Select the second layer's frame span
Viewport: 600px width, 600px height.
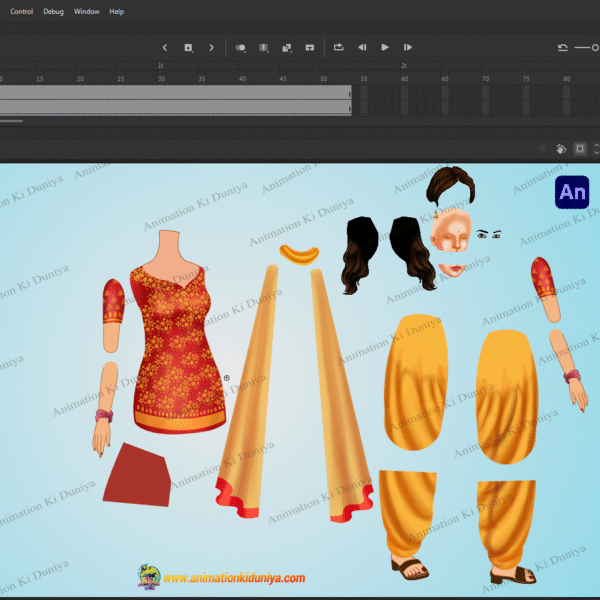tap(176, 107)
